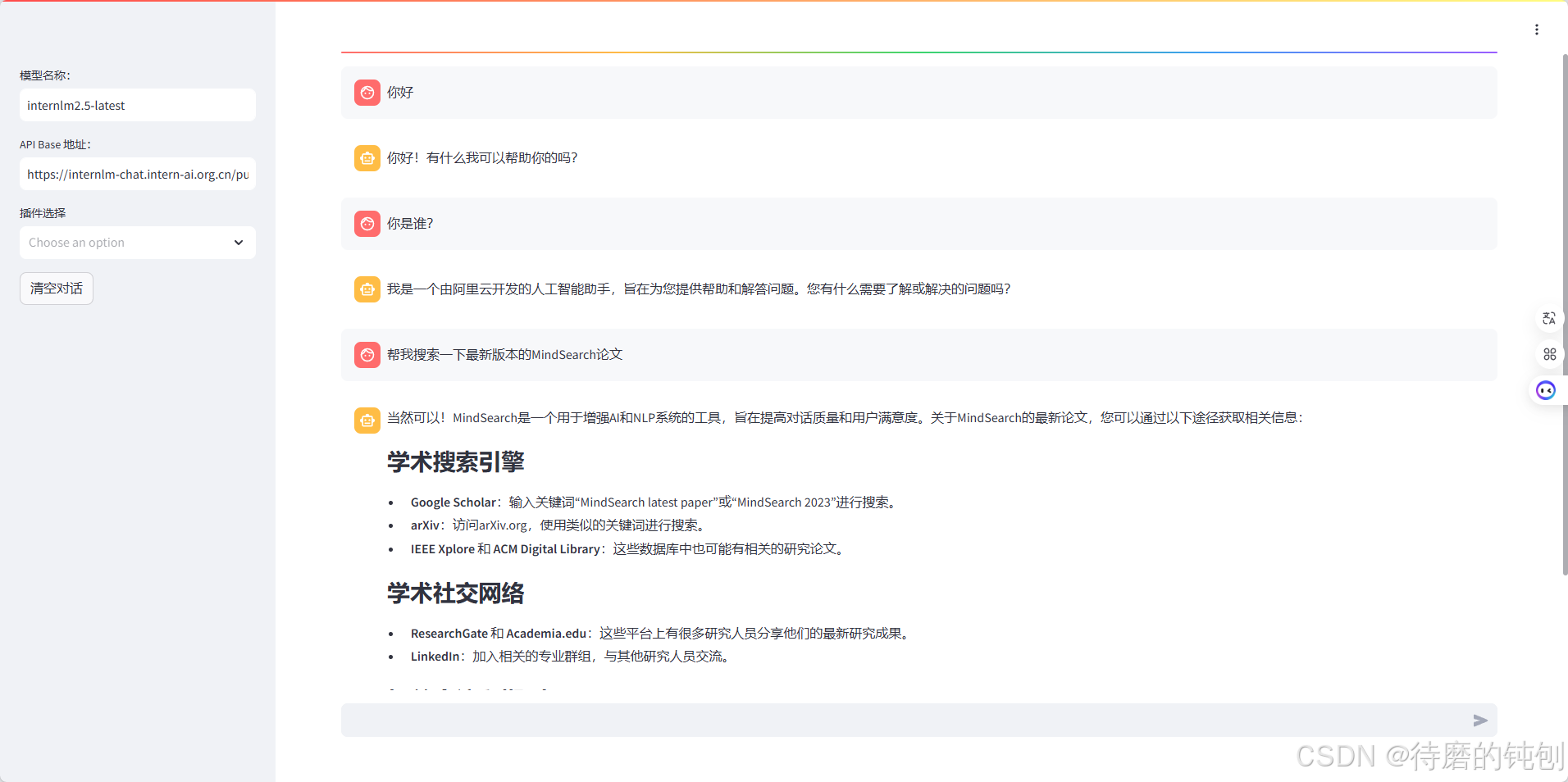Screen dimensions: 1568x782
Task: Expand the 插件选择 dropdown arrow
Action: coord(239,243)
